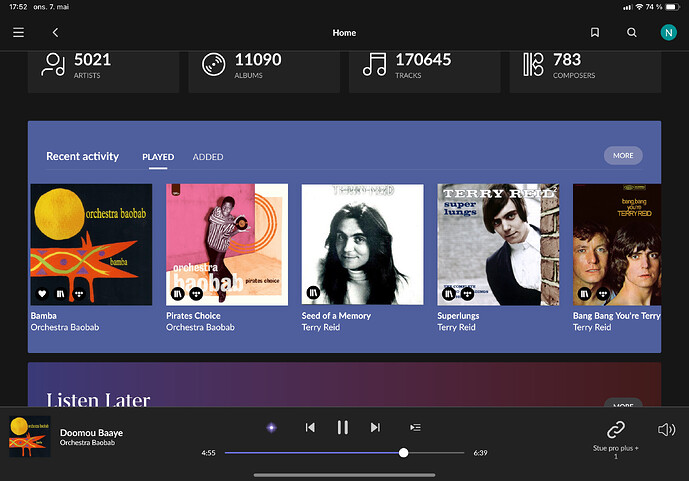
Task: Open Orchestra Baobab artist under Pirates Choice
Action: pos(200,327)
